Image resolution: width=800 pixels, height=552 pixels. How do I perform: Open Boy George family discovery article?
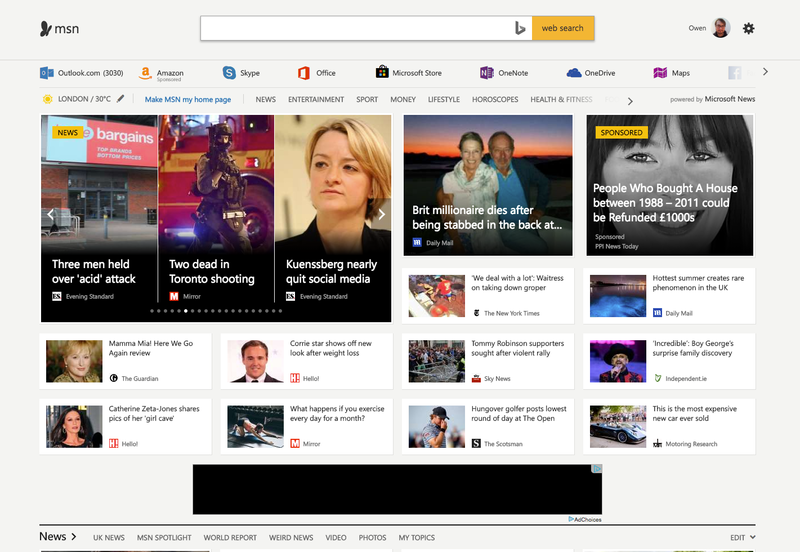point(669,361)
